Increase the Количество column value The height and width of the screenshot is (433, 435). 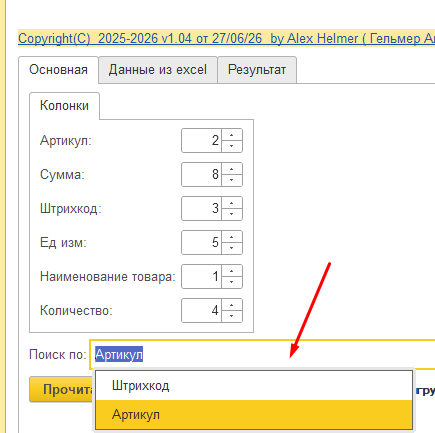(232, 305)
